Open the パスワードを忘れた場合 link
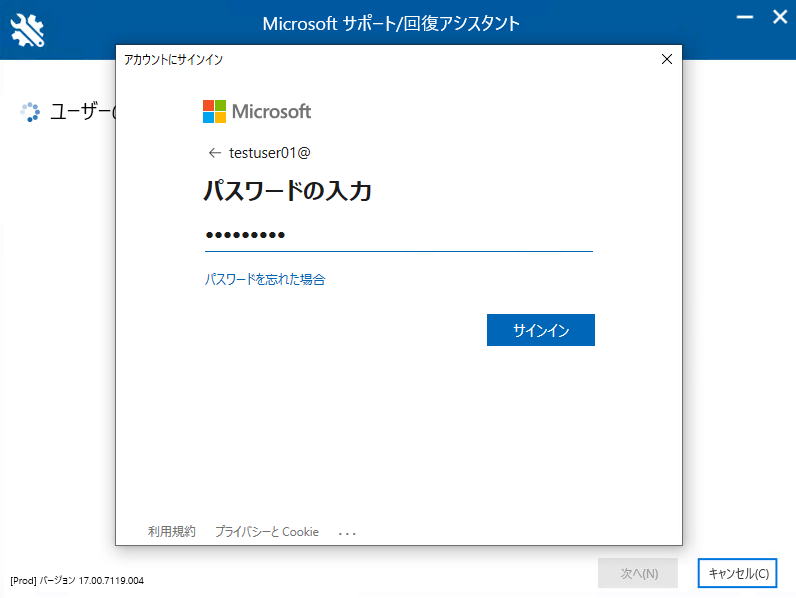Image resolution: width=796 pixels, height=598 pixels. tap(264, 279)
